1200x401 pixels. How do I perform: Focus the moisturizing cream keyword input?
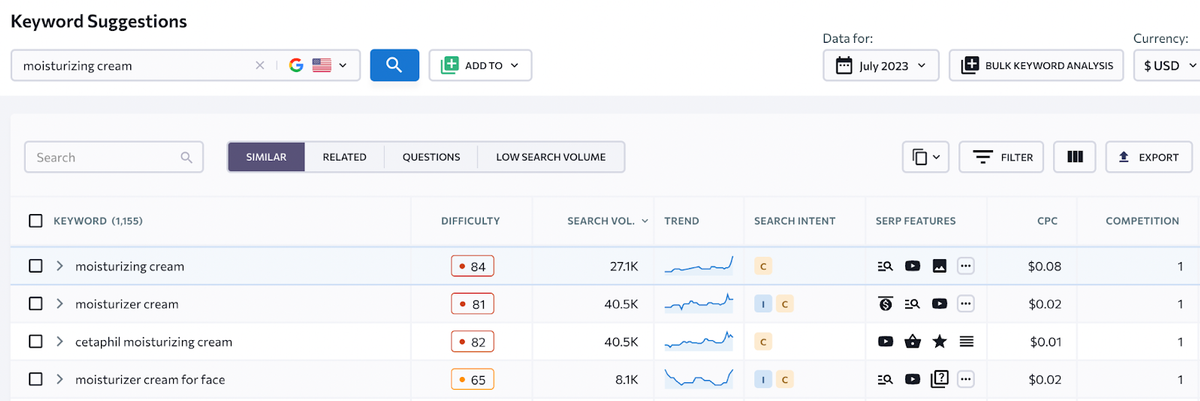pos(130,66)
